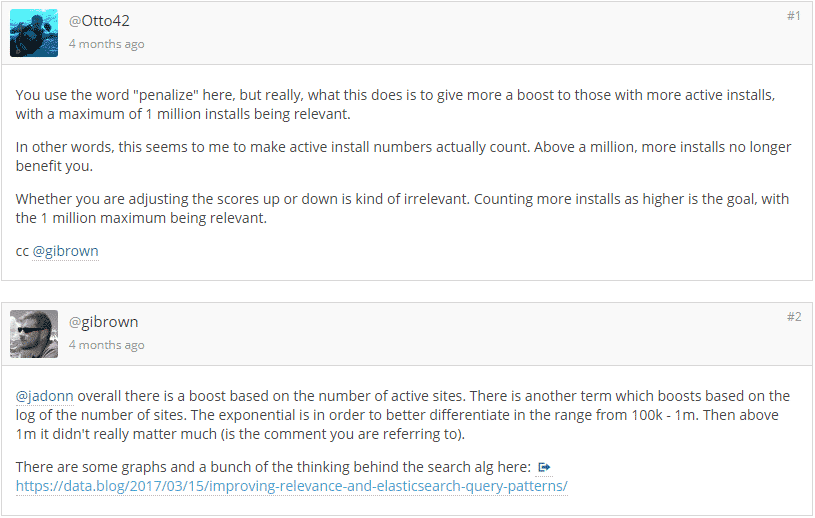Follow the @jadonn mention link
The image size is (815, 518).
tap(44, 396)
